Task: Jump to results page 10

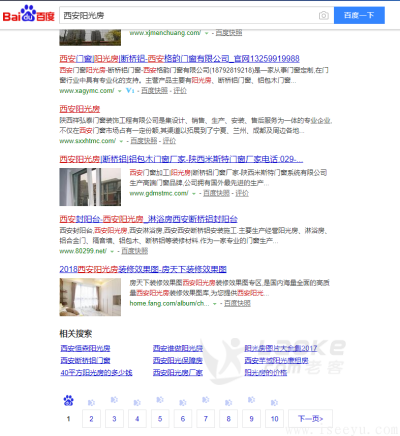Action: (x=274, y=419)
